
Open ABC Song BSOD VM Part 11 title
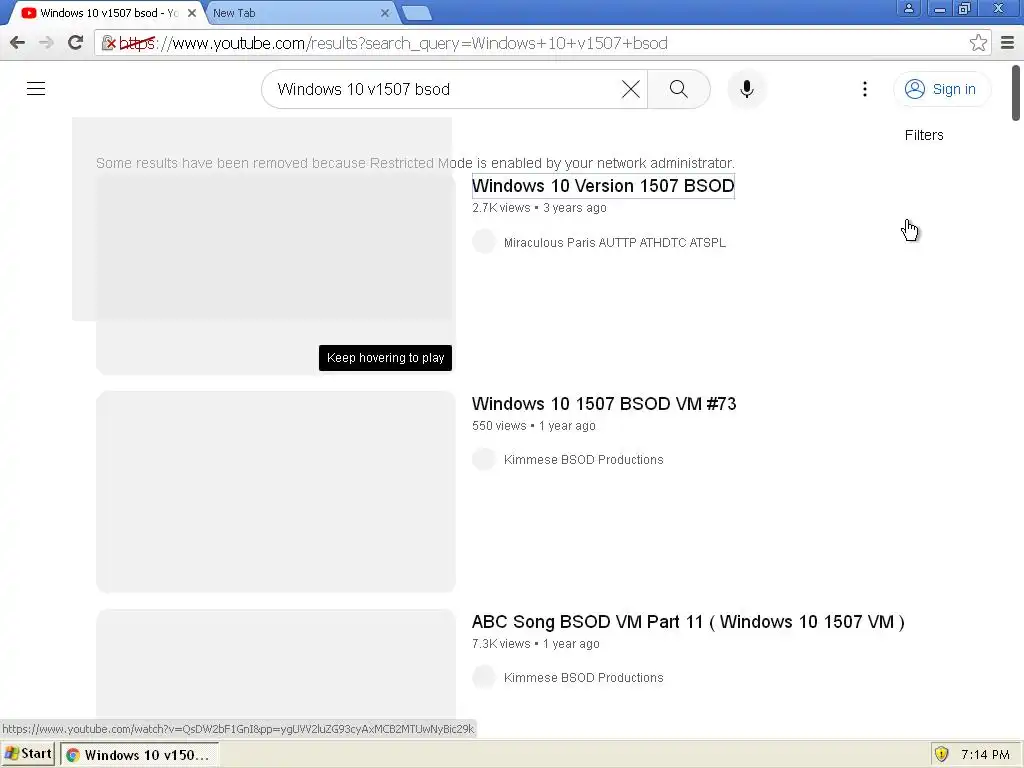[x=688, y=622]
